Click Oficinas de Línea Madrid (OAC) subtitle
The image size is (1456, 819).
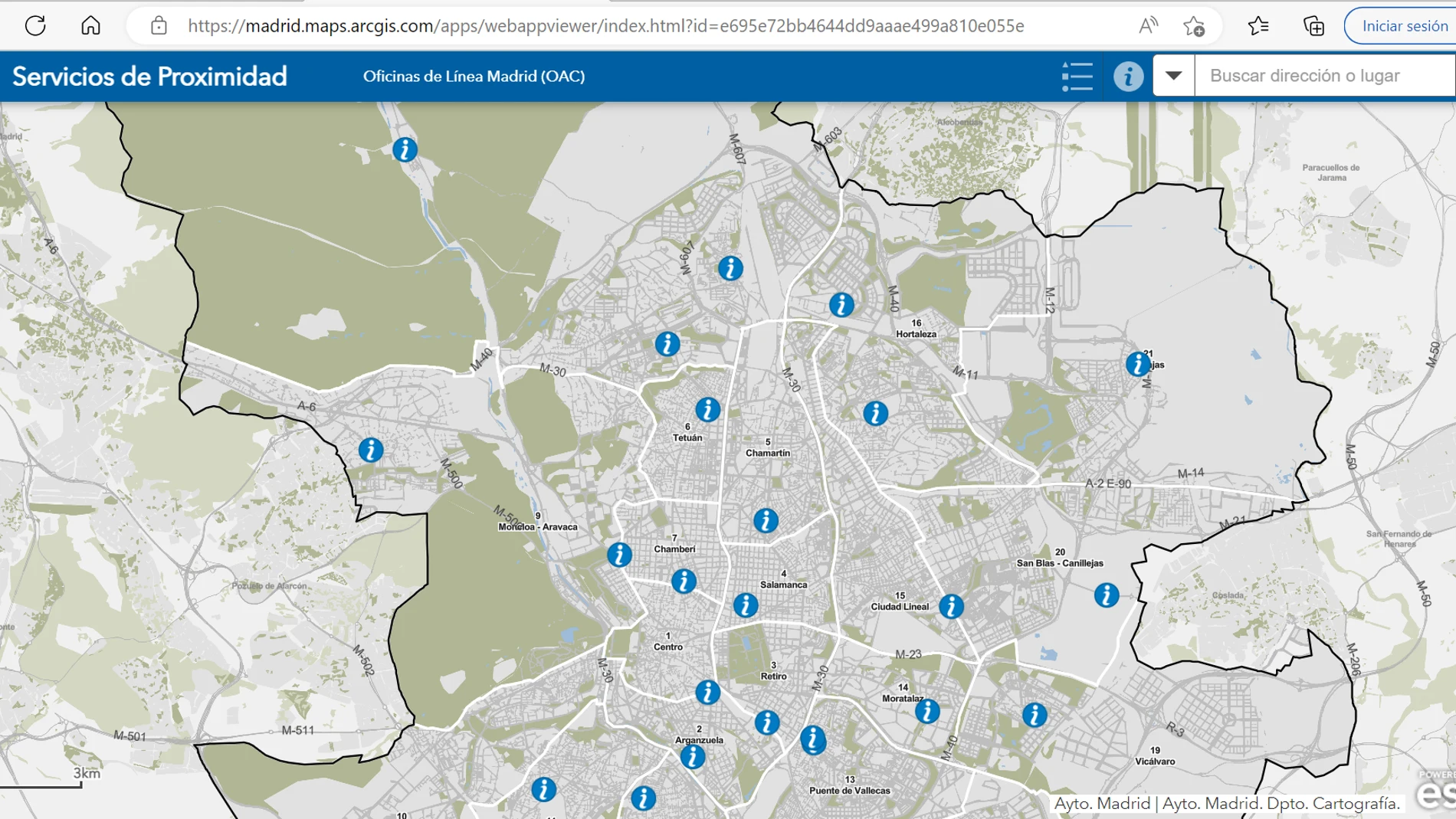[x=474, y=76]
